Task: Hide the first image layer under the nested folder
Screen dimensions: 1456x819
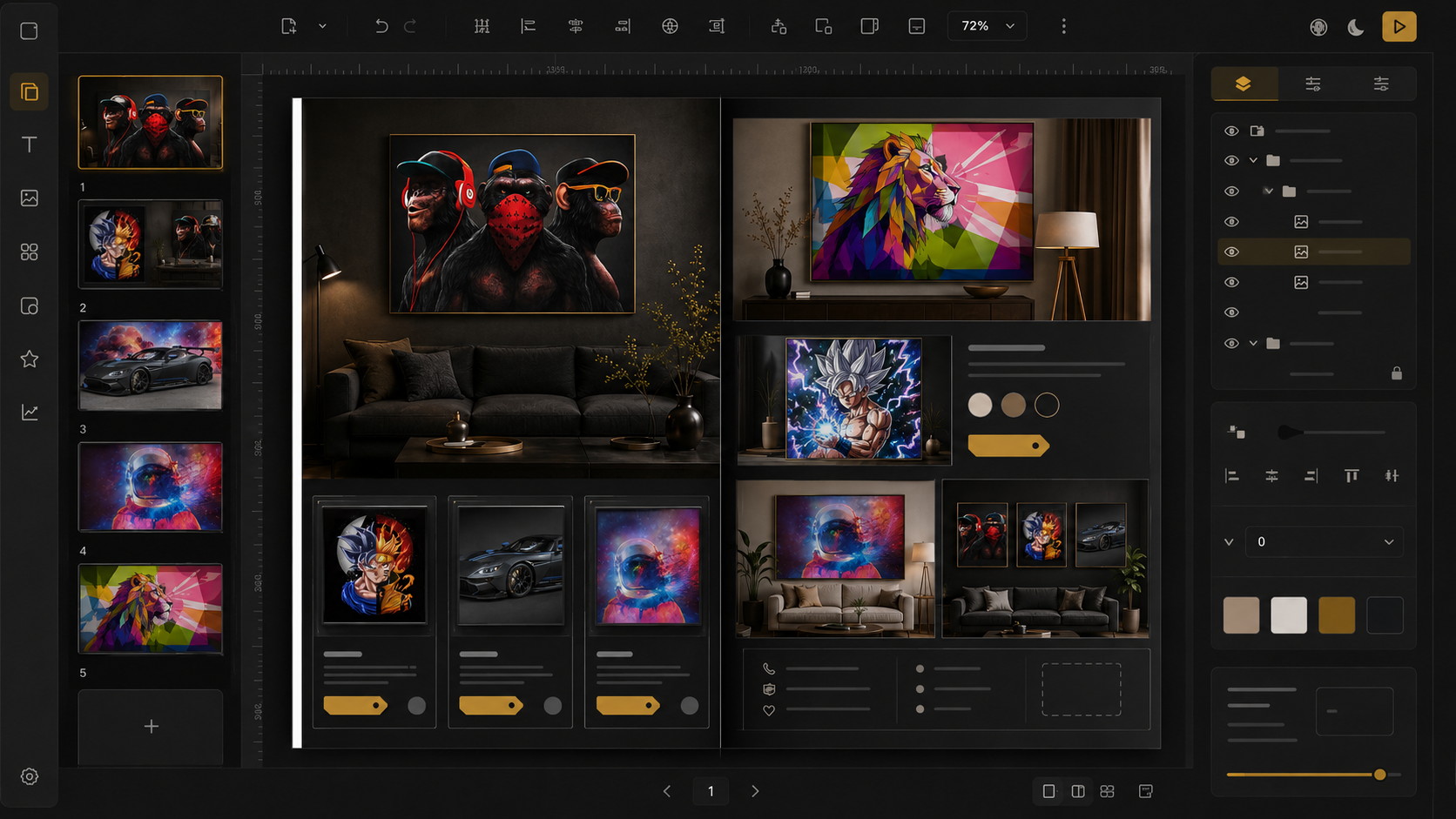Action: coord(1231,222)
